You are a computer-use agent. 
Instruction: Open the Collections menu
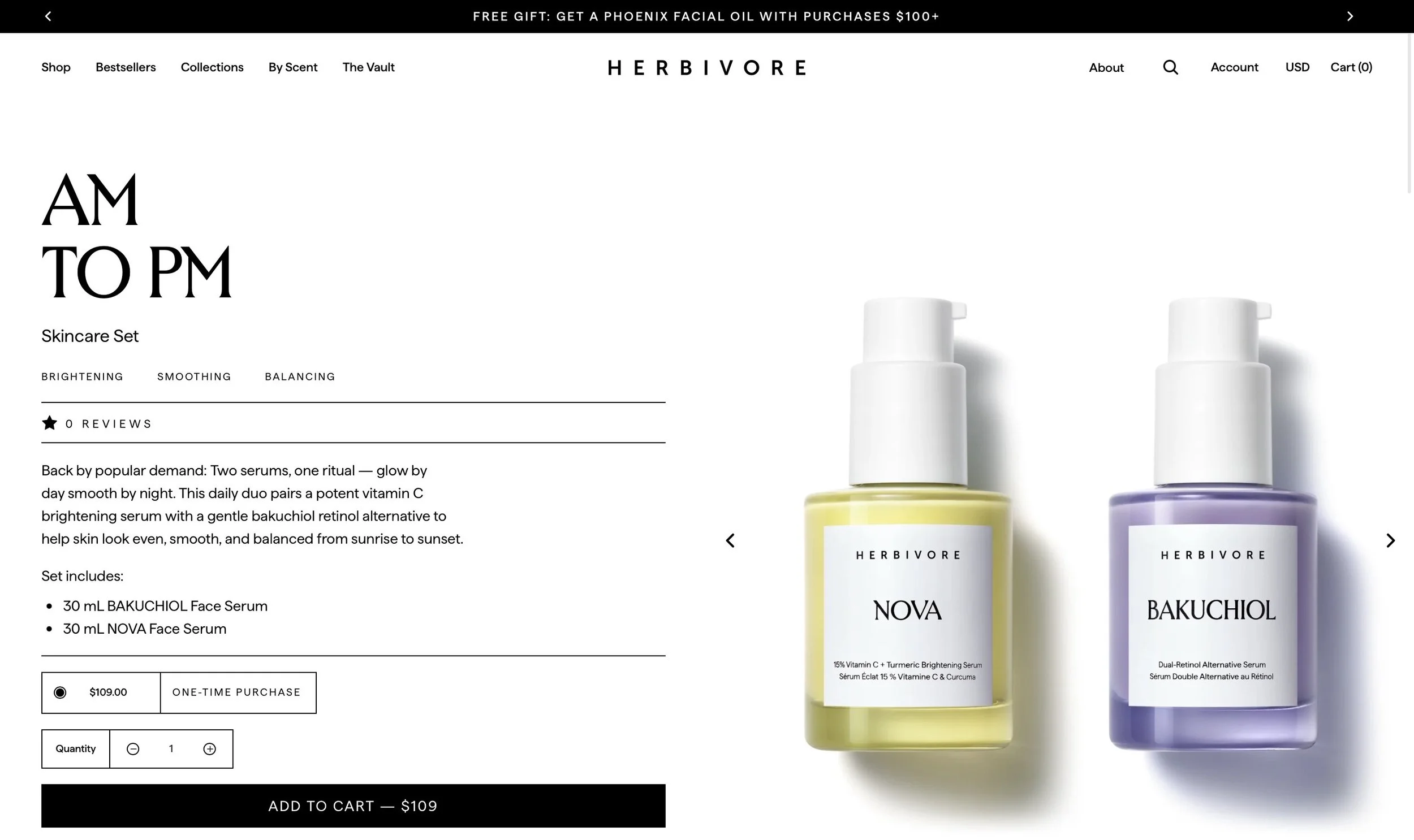pyautogui.click(x=212, y=67)
